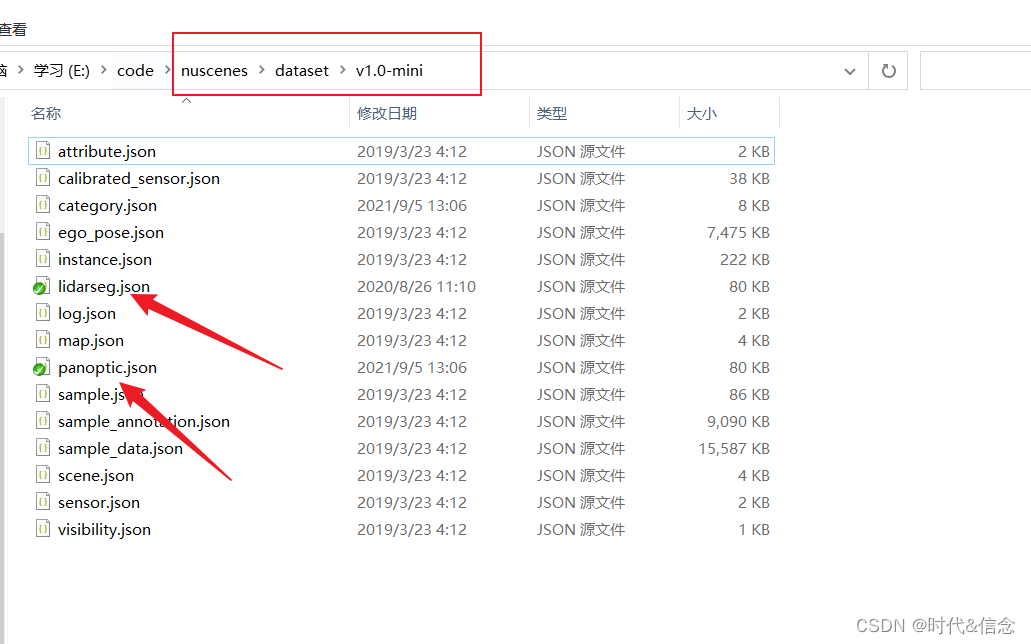The height and width of the screenshot is (644, 1031).
Task: Select file name attribute.json
Action: [x=107, y=151]
